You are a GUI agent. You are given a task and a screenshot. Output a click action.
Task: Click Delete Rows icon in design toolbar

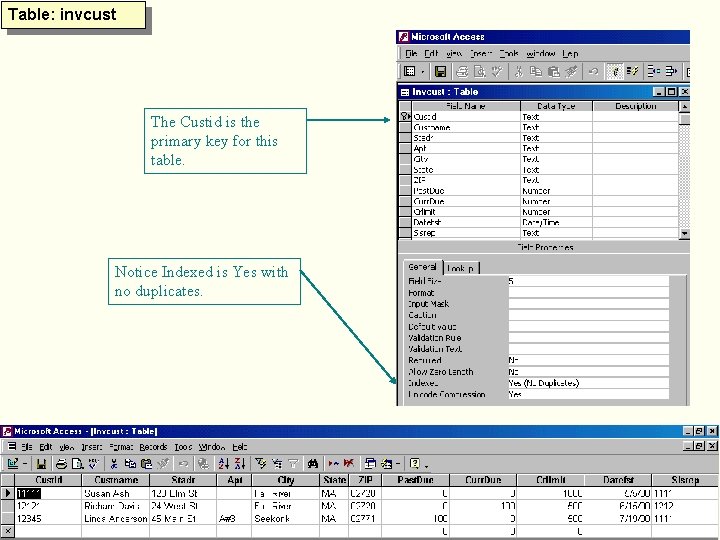(x=671, y=71)
